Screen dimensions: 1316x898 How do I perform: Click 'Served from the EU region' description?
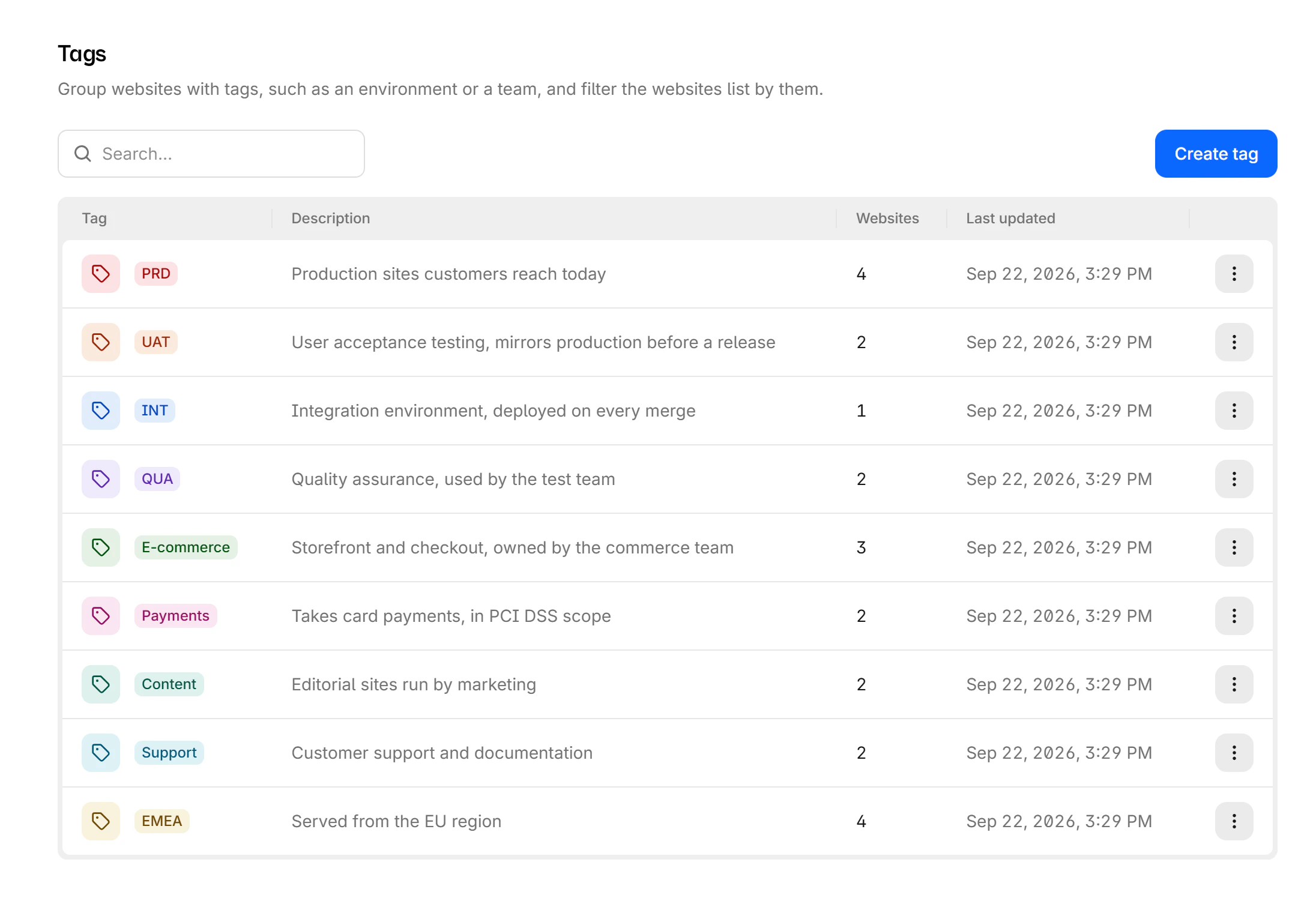point(396,822)
